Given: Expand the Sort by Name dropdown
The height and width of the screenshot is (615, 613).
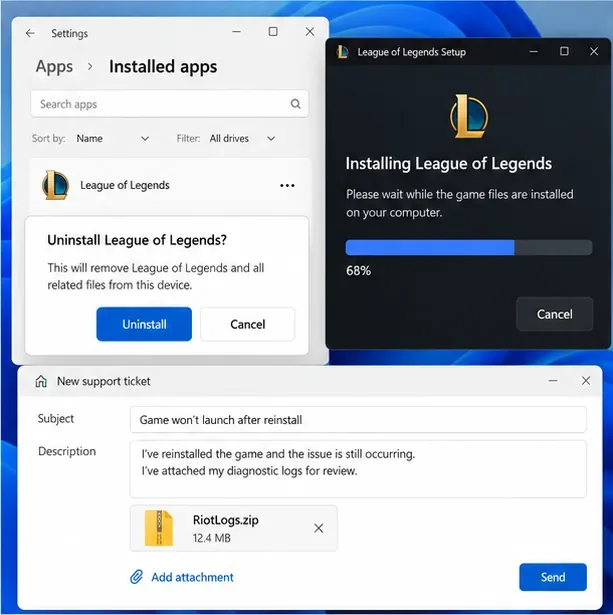Looking at the screenshot, I should tap(113, 138).
